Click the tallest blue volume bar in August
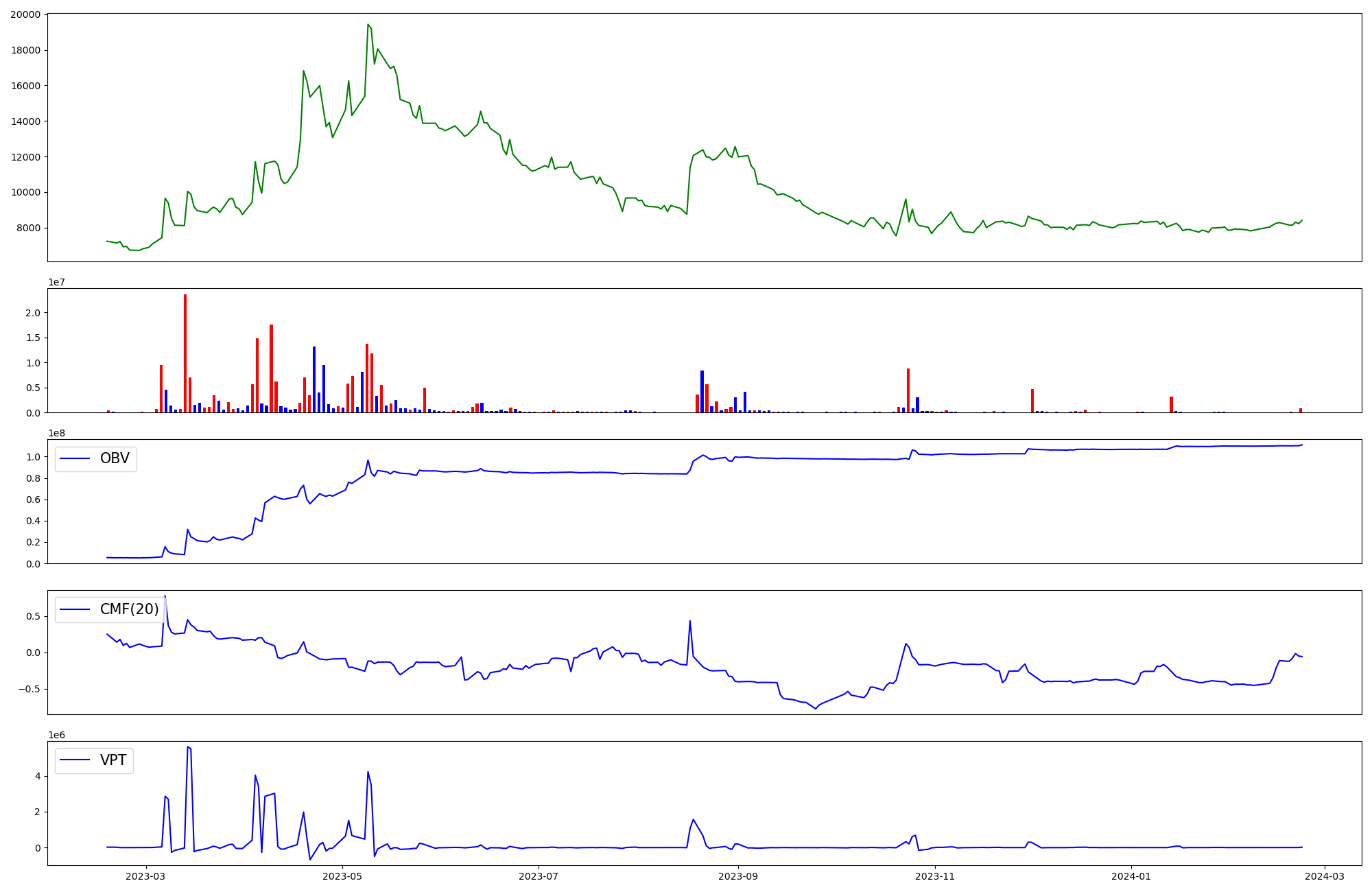1372x892 pixels. 702,391
